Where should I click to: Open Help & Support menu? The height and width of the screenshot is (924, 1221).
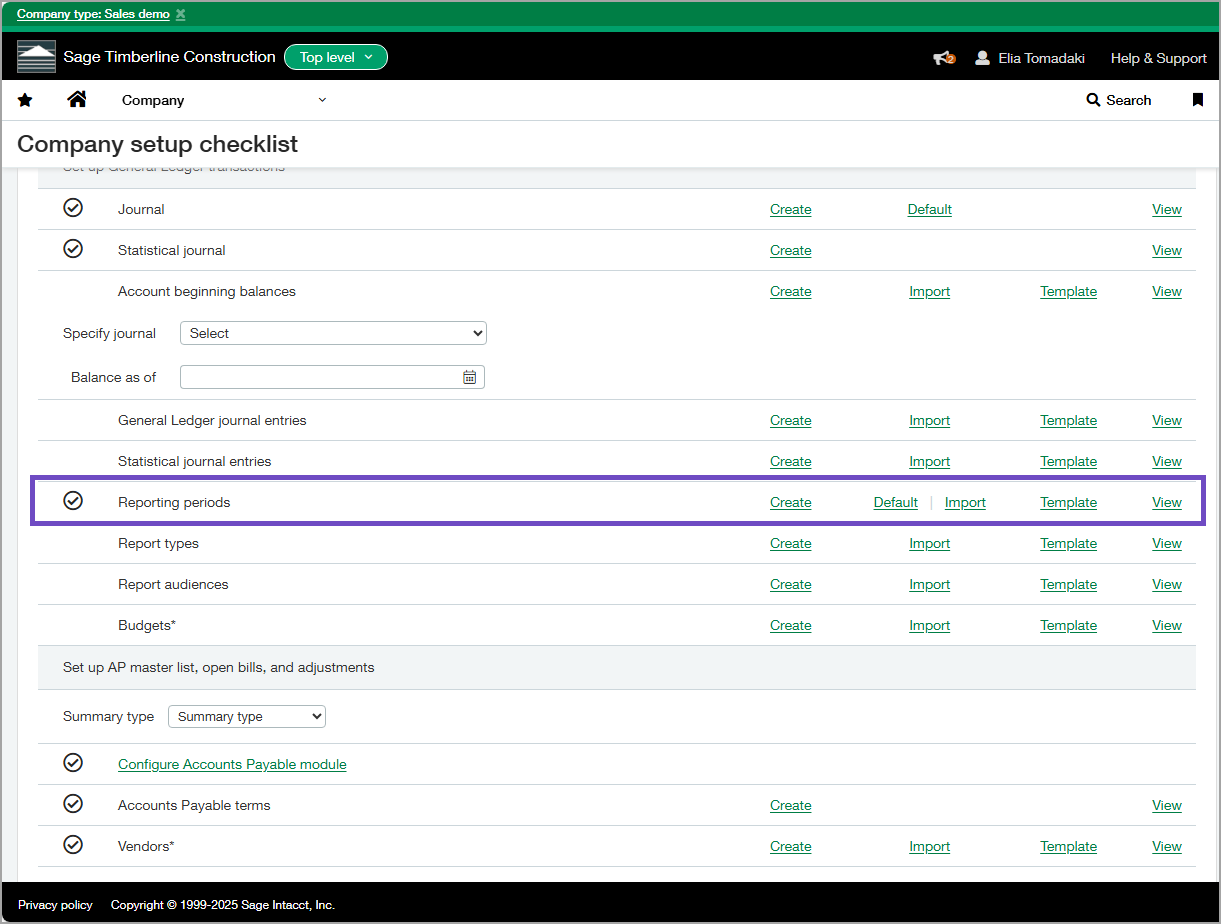tap(1158, 58)
